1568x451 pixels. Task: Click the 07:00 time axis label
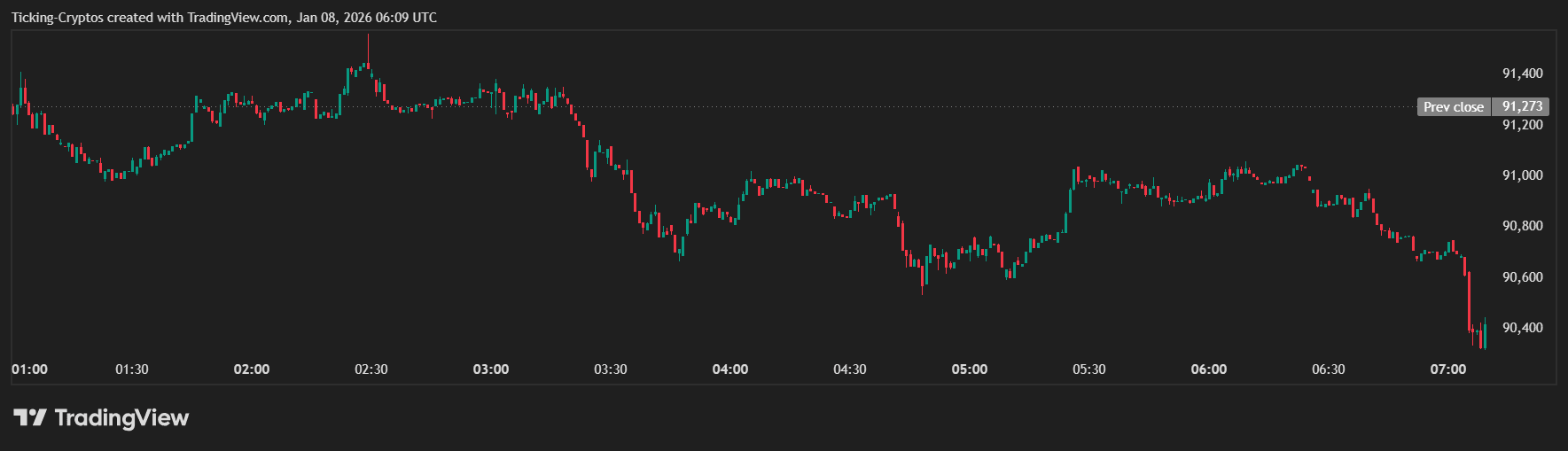point(1448,369)
